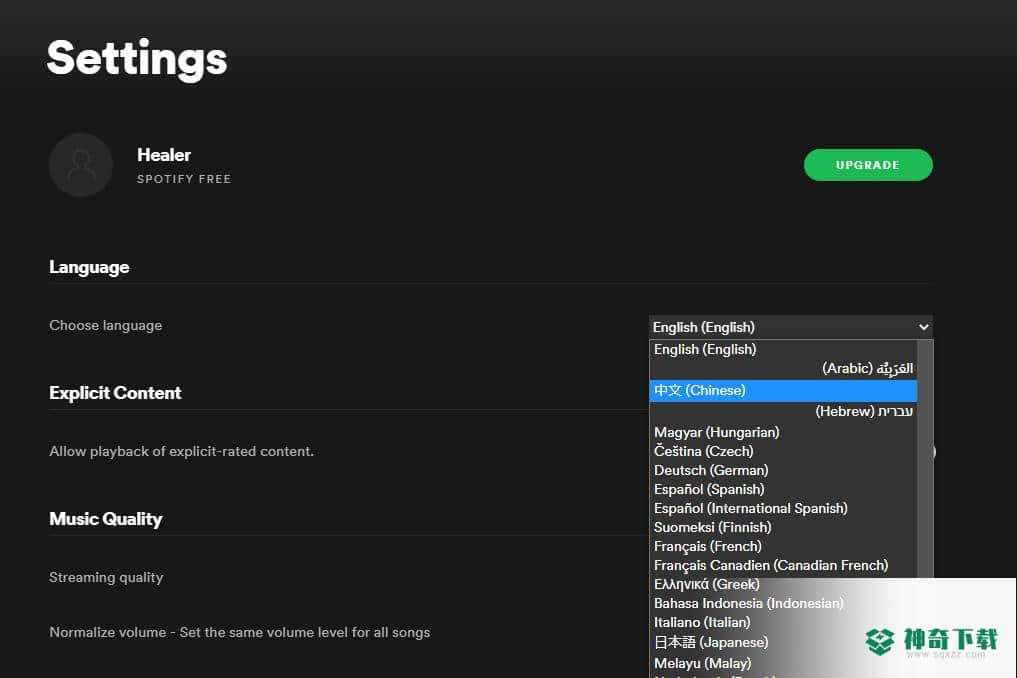Select 中文 (Chinese) language option
1017x678 pixels.
pyautogui.click(x=783, y=391)
